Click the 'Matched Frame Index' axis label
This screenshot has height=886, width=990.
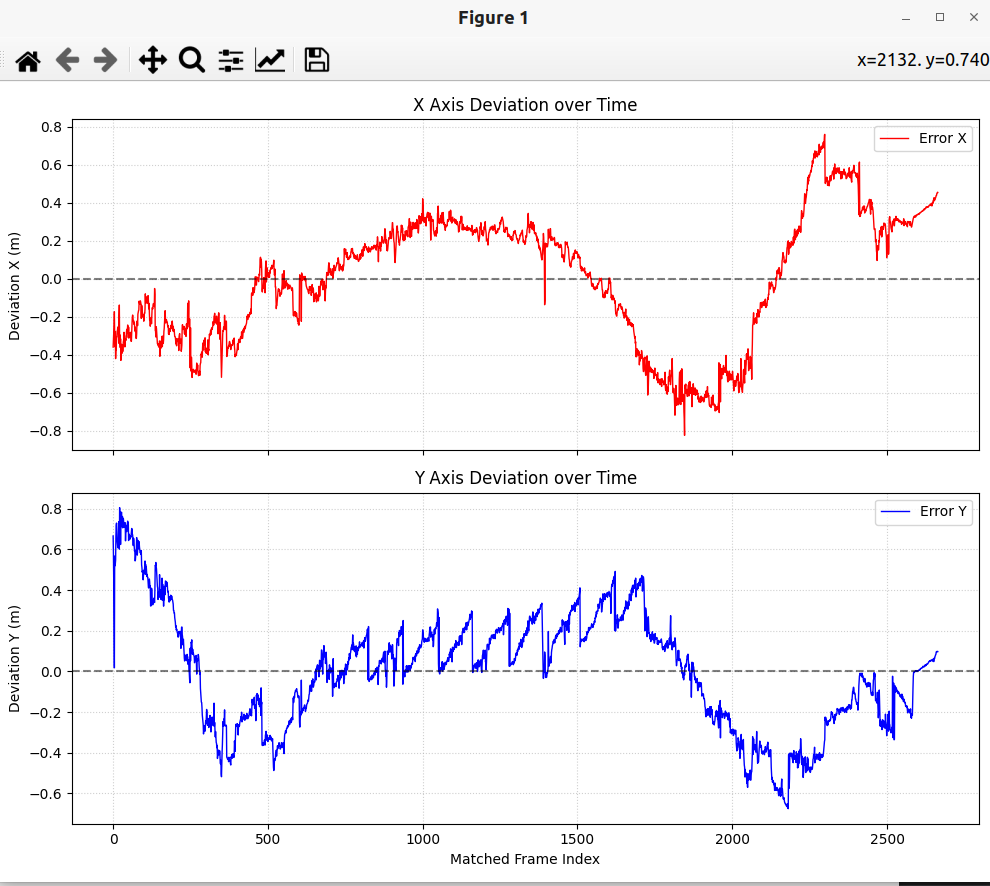(525, 859)
